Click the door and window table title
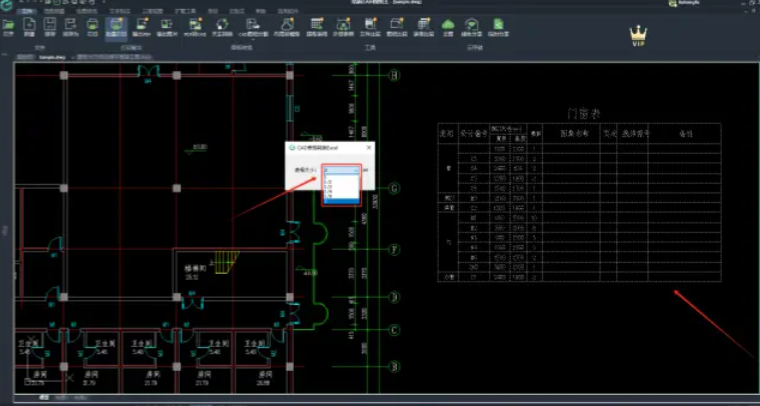 [x=582, y=114]
